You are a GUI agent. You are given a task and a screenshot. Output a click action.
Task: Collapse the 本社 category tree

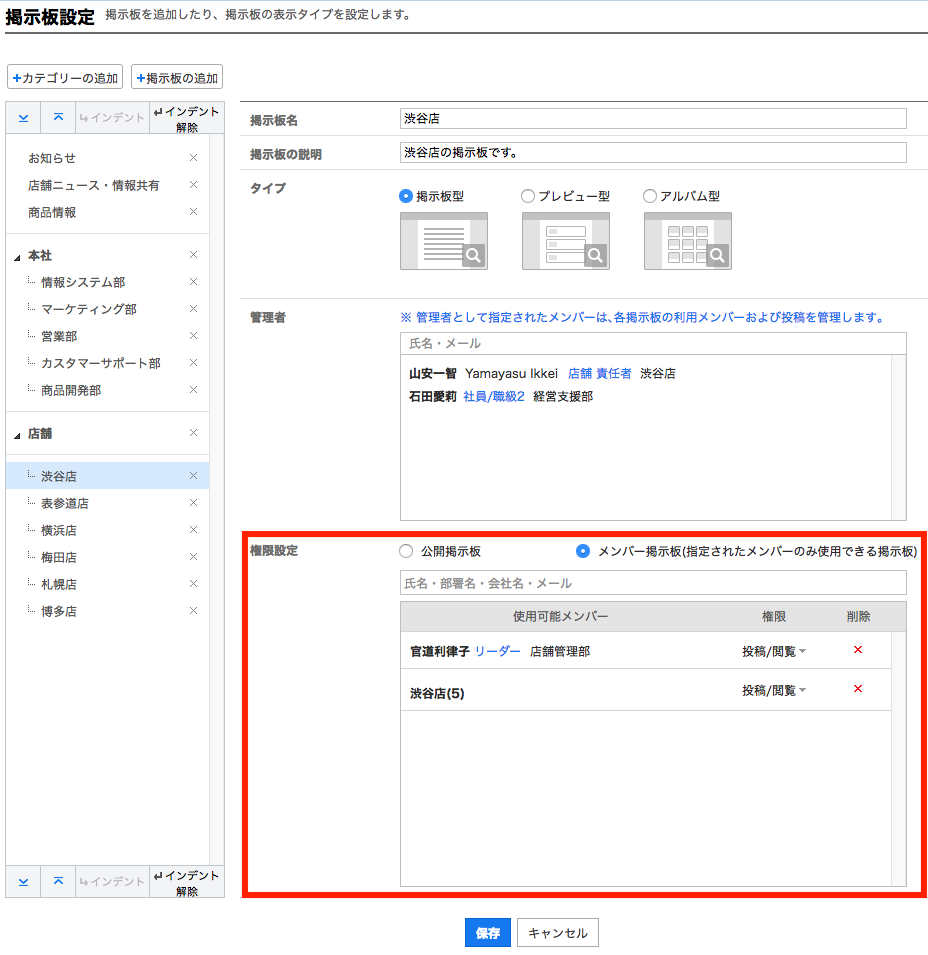click(x=17, y=258)
